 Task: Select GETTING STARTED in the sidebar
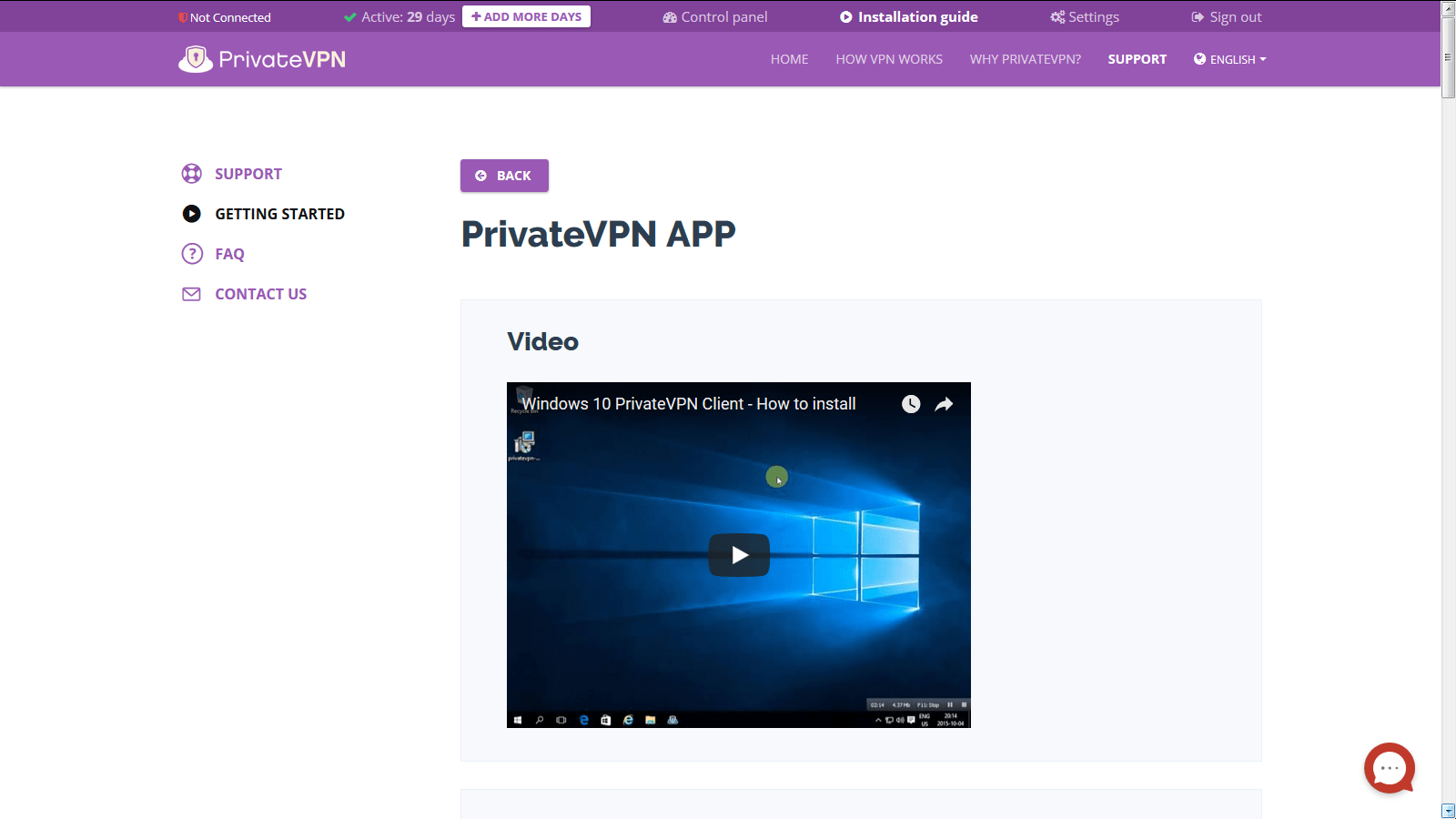(279, 214)
